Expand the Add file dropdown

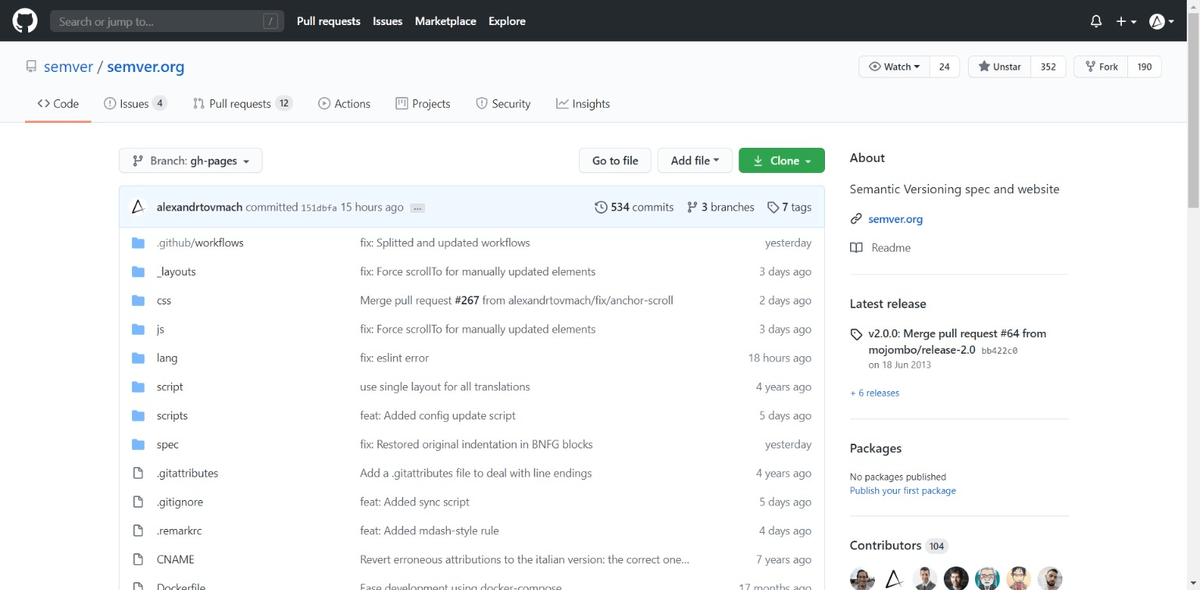695,160
